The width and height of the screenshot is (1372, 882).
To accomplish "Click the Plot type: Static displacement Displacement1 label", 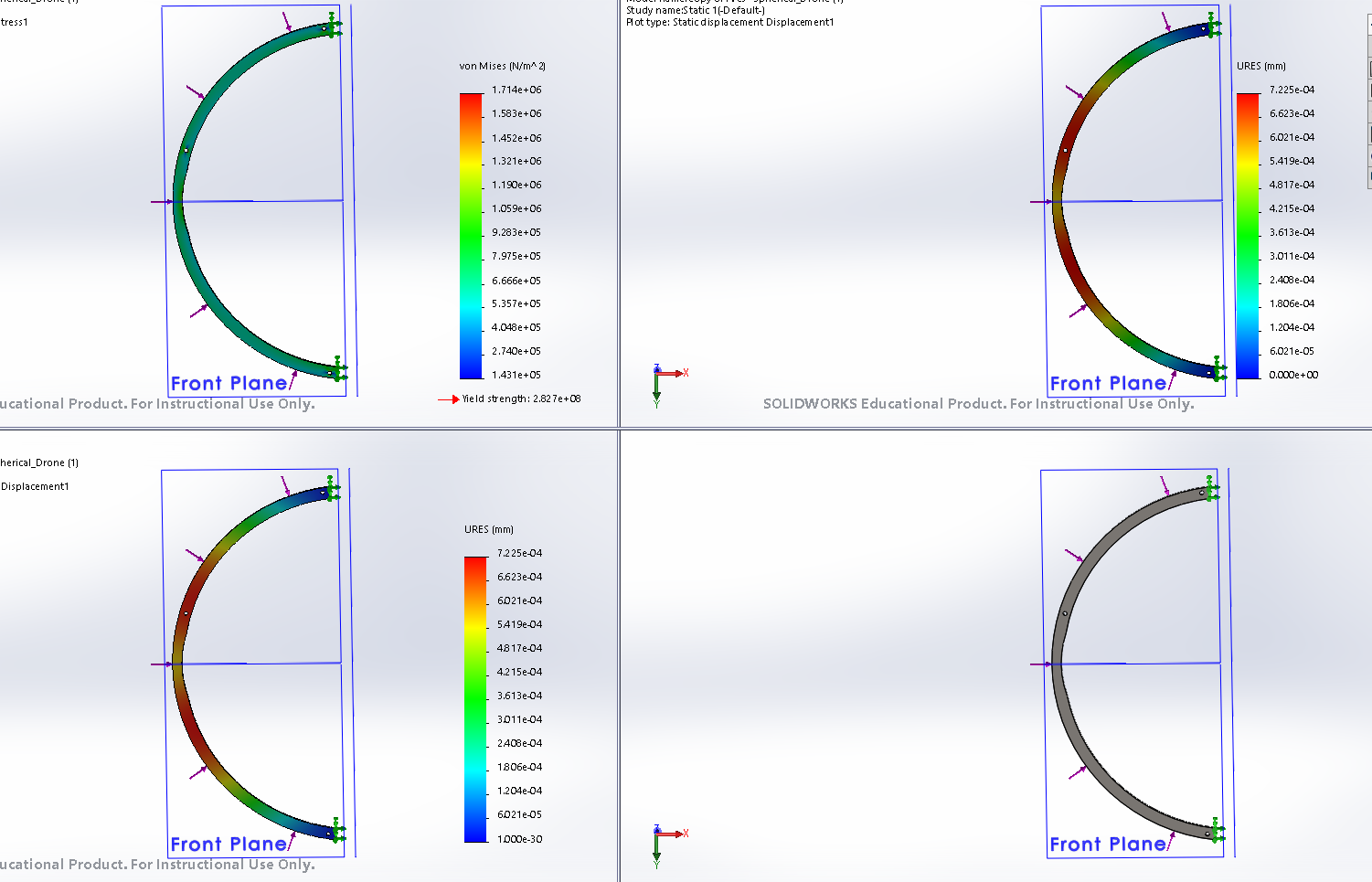I will point(729,22).
